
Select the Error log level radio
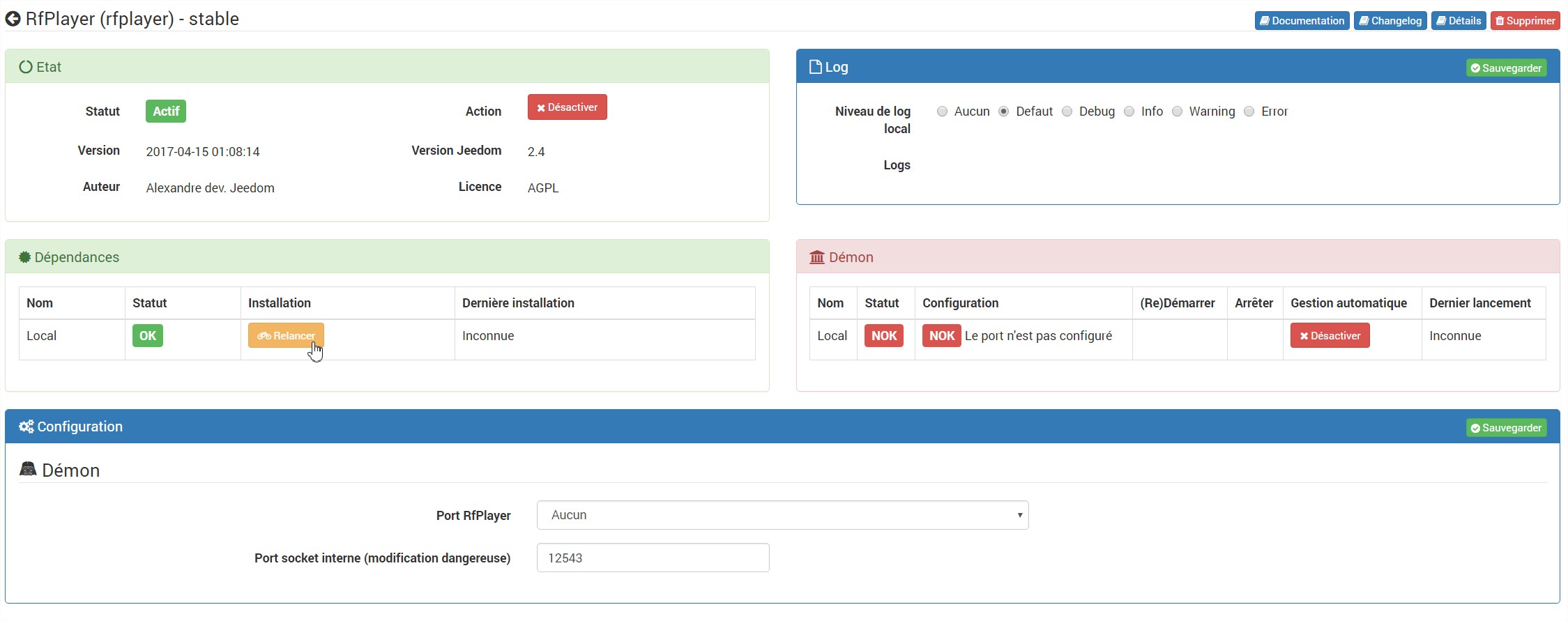point(1249,112)
